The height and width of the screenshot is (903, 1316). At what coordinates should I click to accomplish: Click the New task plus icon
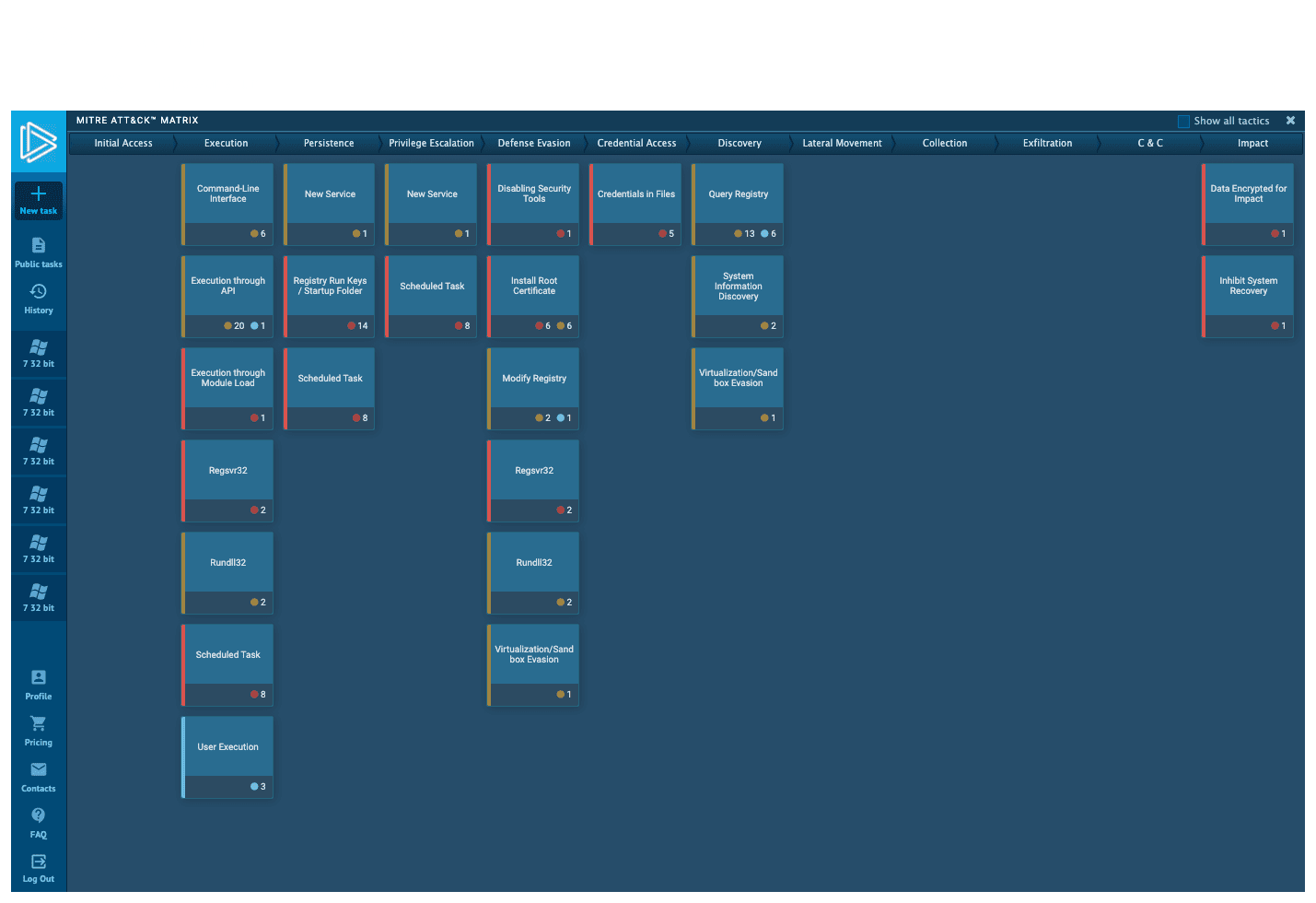[x=39, y=194]
